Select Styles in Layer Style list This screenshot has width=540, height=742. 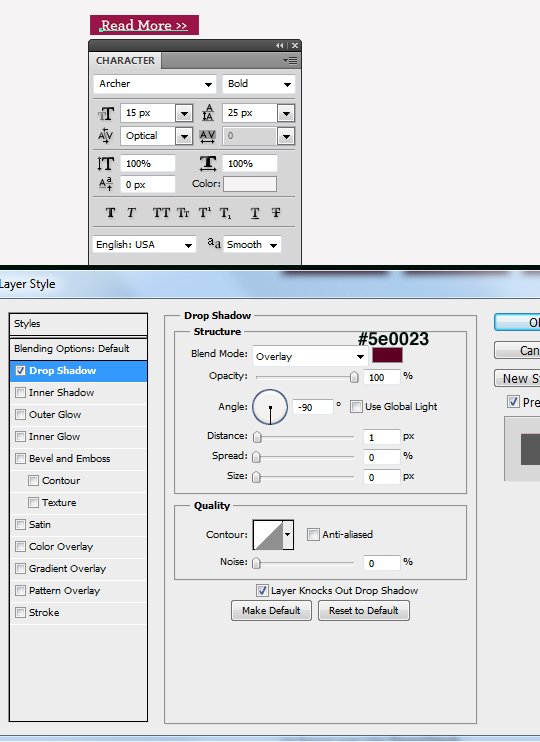[79, 324]
